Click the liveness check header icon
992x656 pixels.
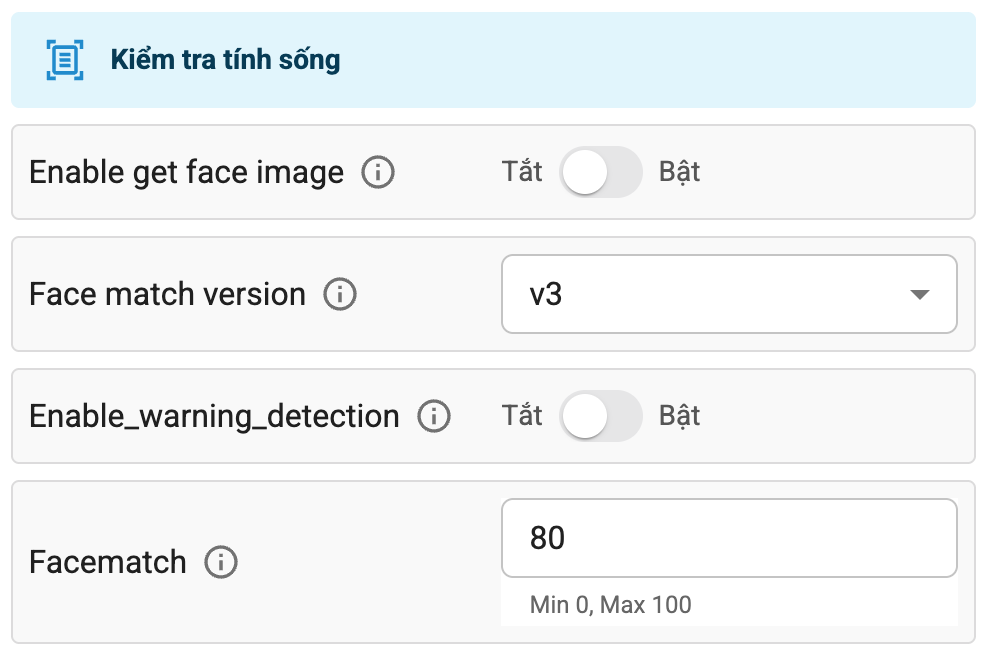pos(65,60)
